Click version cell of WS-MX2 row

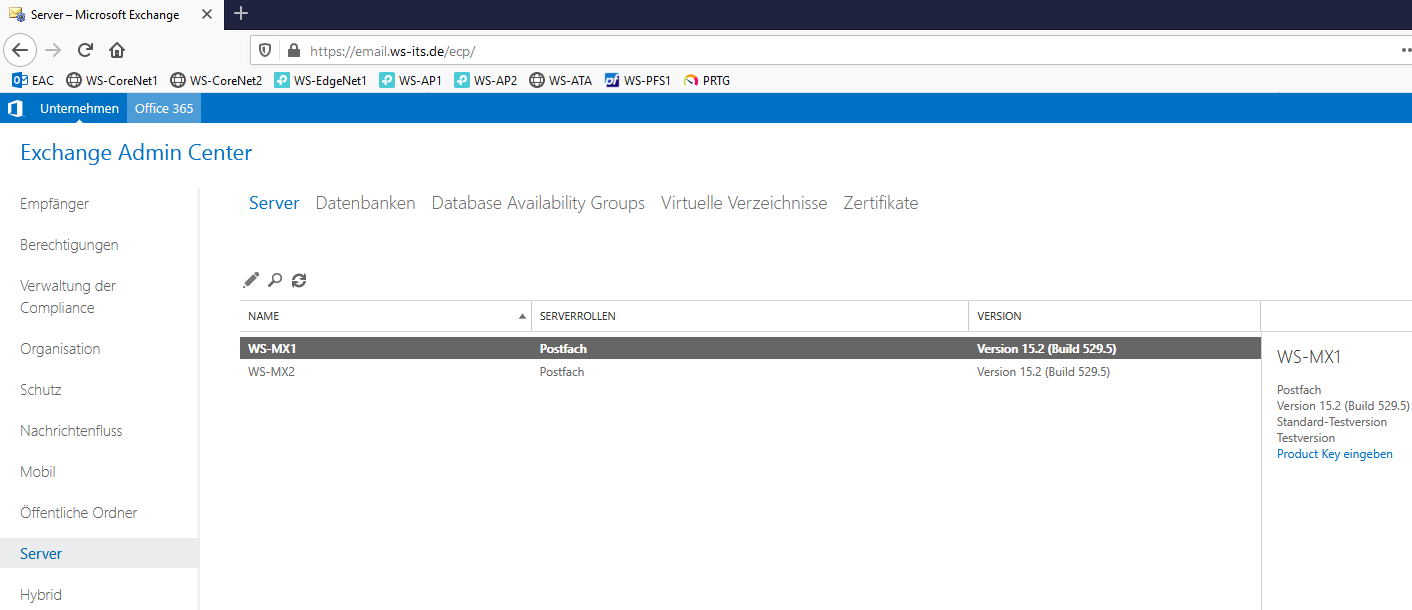1043,372
